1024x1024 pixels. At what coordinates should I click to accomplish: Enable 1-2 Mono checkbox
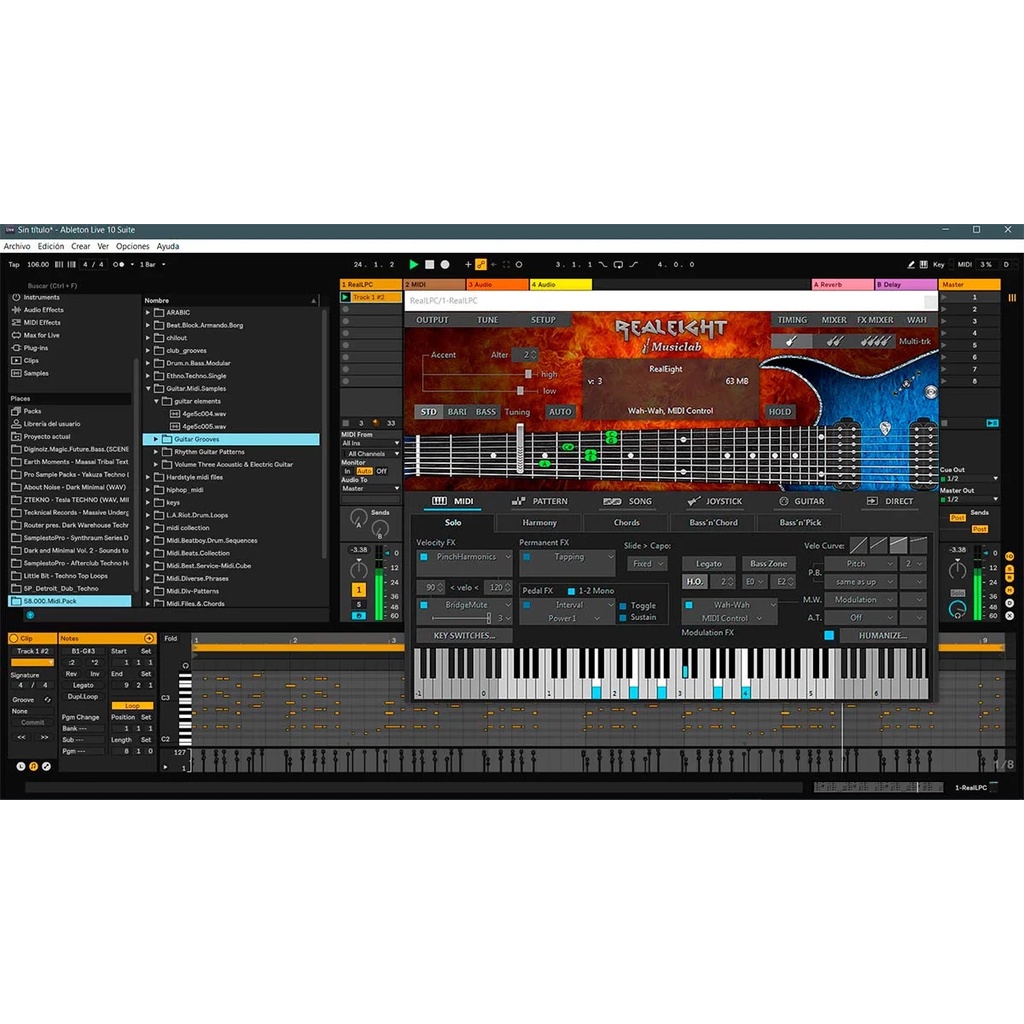pos(571,591)
